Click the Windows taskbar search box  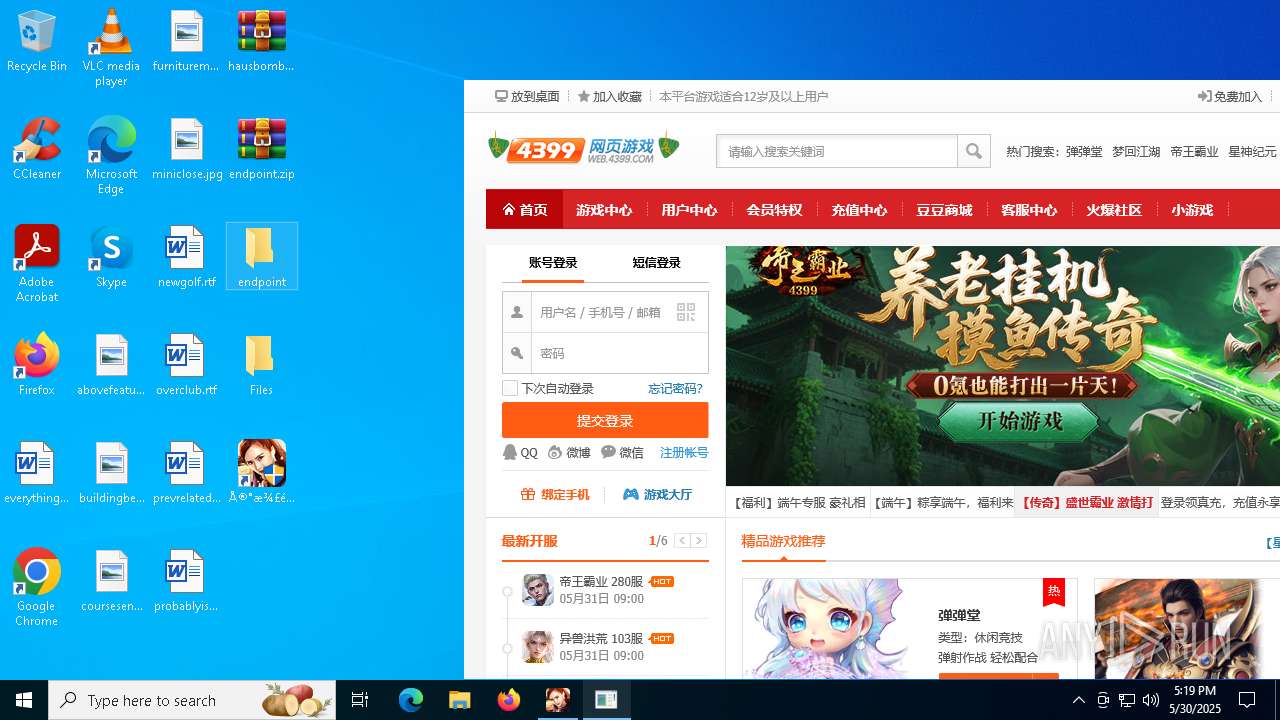(x=192, y=700)
